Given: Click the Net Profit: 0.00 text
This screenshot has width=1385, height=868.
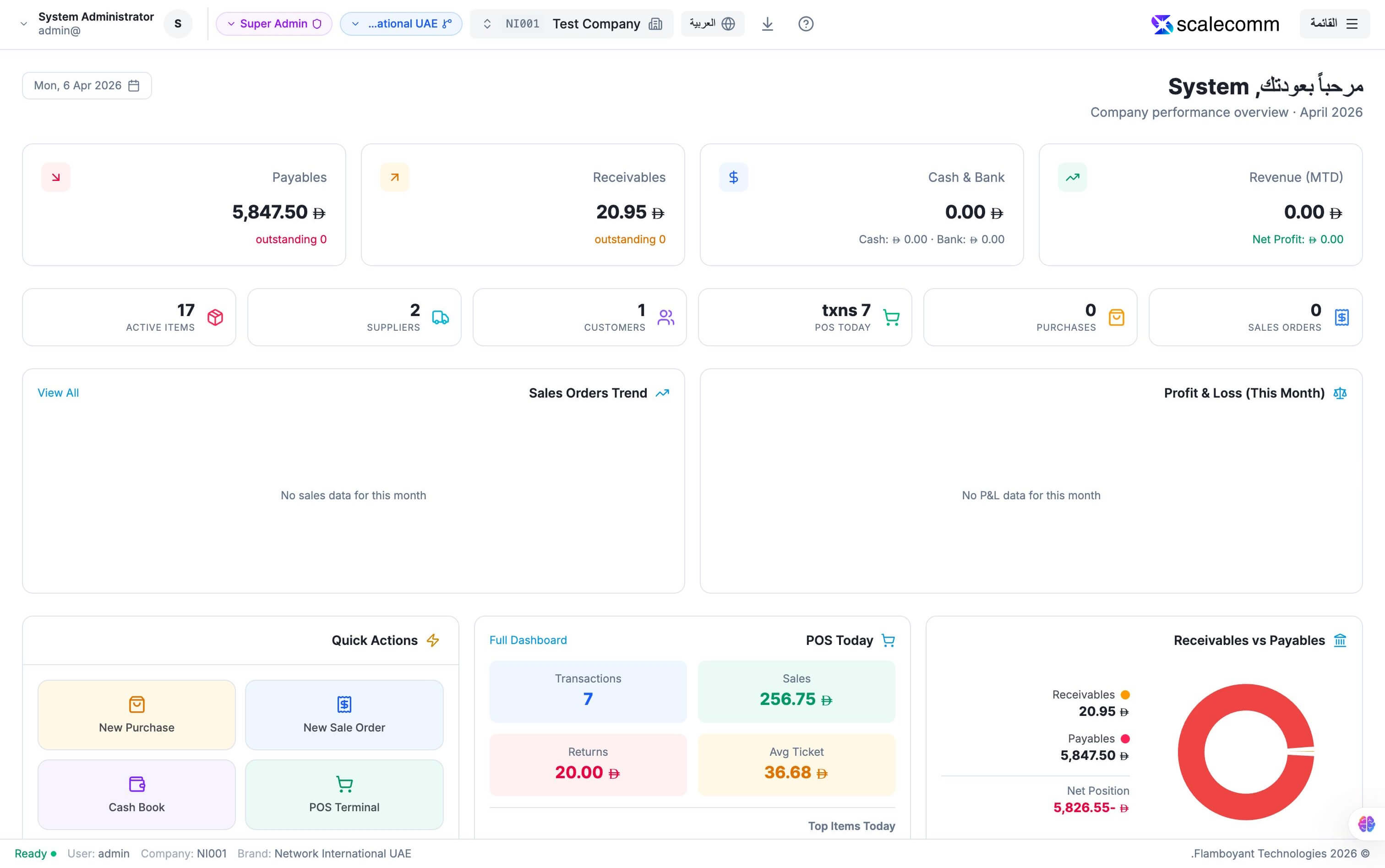Looking at the screenshot, I should (x=1297, y=240).
